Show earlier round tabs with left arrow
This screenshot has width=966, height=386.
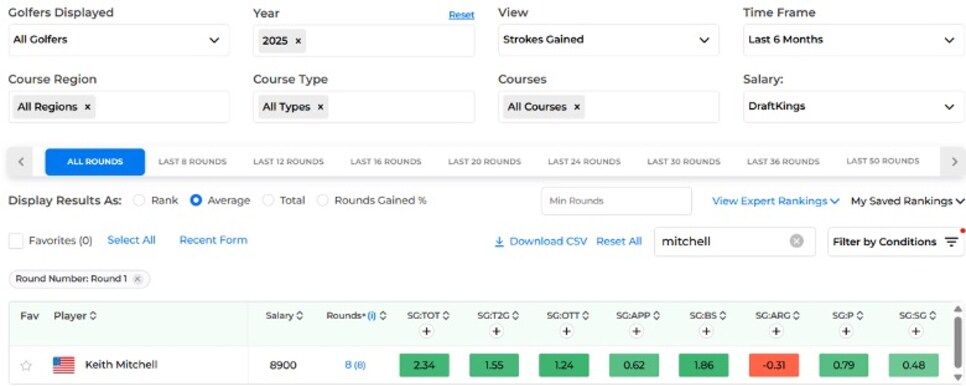click(21, 162)
